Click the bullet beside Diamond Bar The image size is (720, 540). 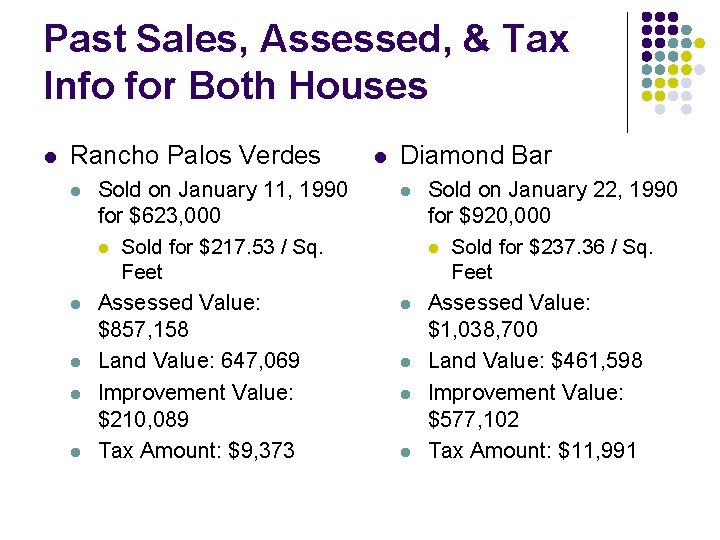coord(379,157)
